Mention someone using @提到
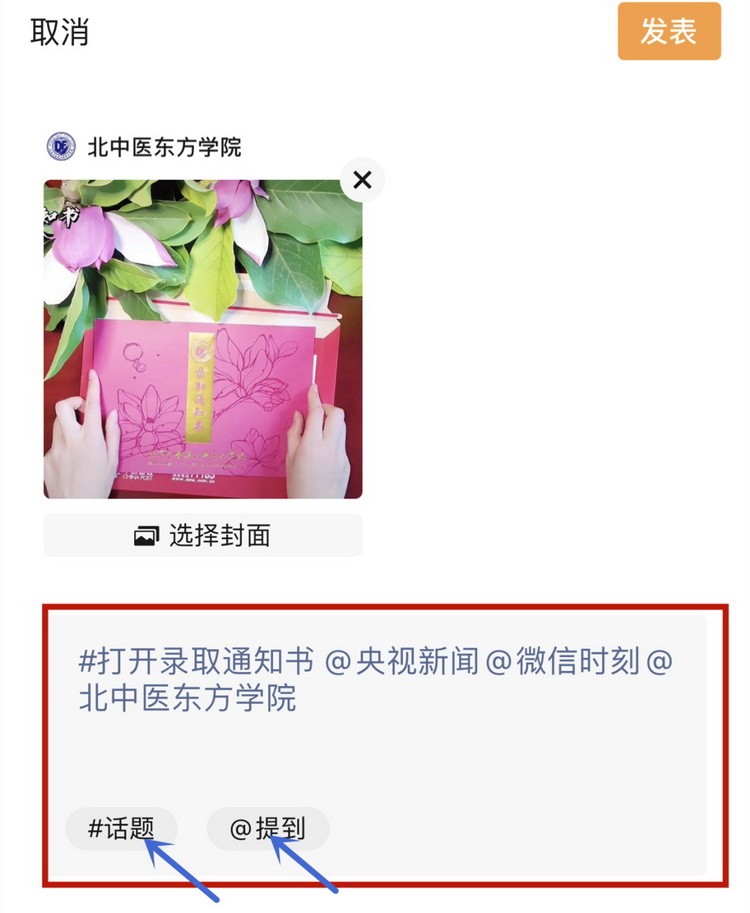The height and width of the screenshot is (913, 750). [268, 828]
